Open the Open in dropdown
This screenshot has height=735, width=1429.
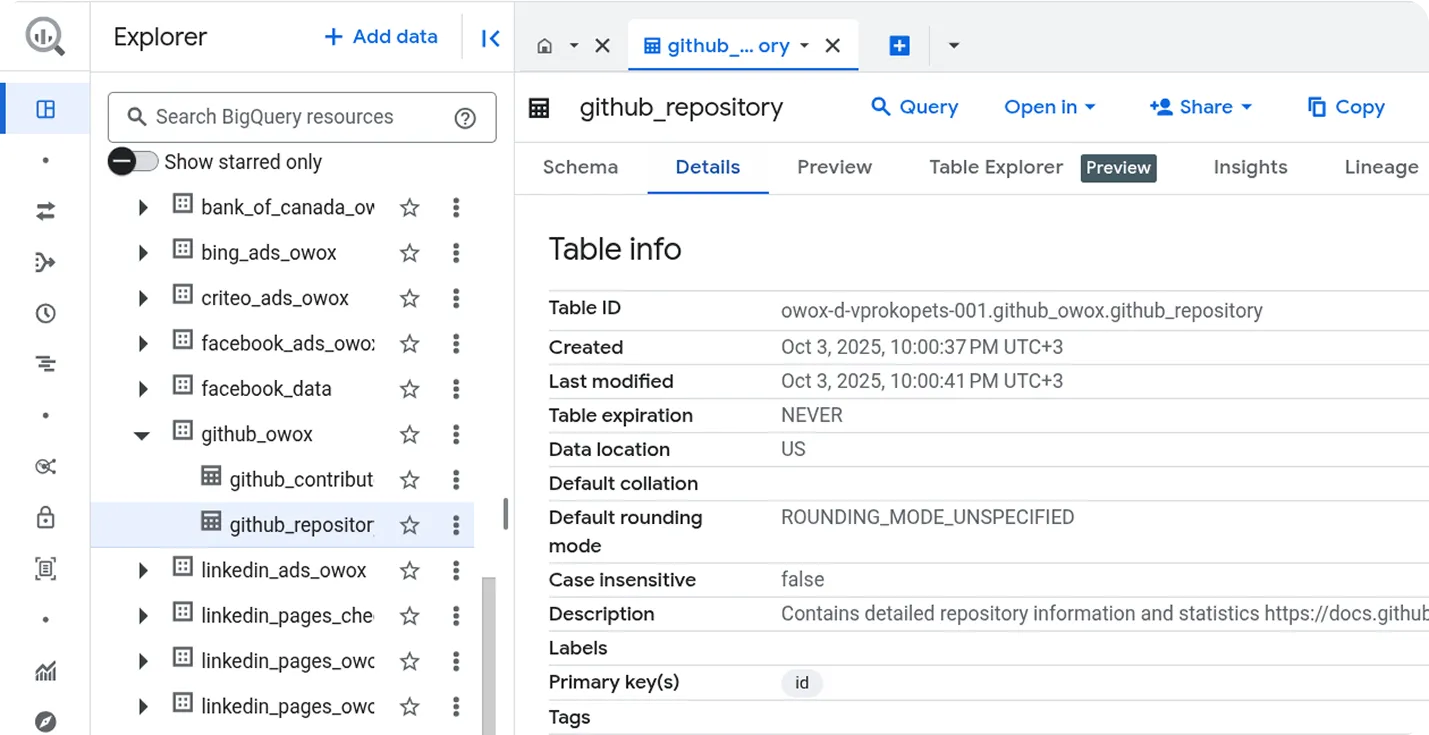point(1049,107)
